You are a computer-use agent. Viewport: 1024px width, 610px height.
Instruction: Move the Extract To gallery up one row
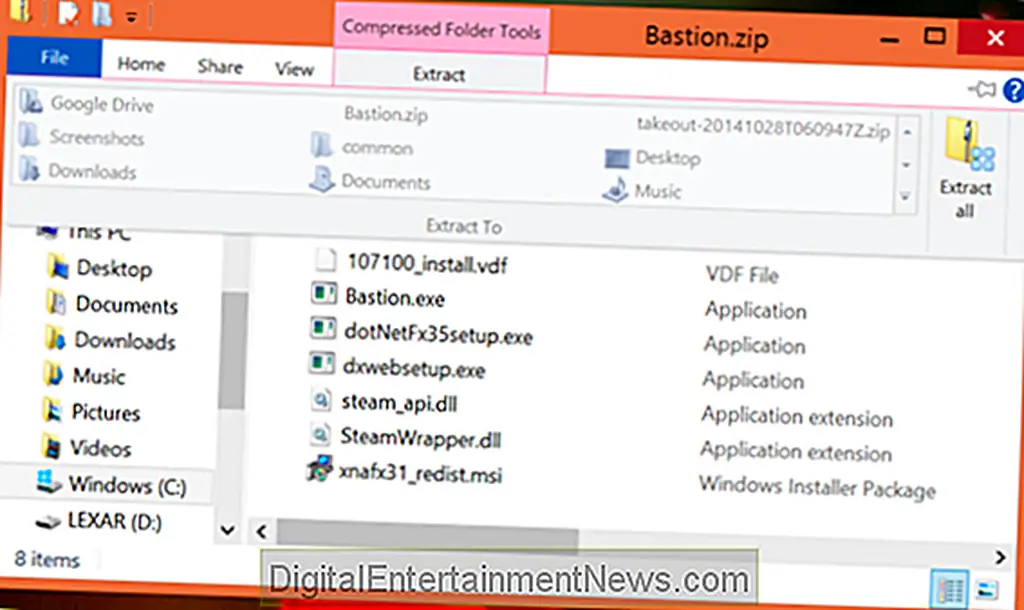pos(907,133)
